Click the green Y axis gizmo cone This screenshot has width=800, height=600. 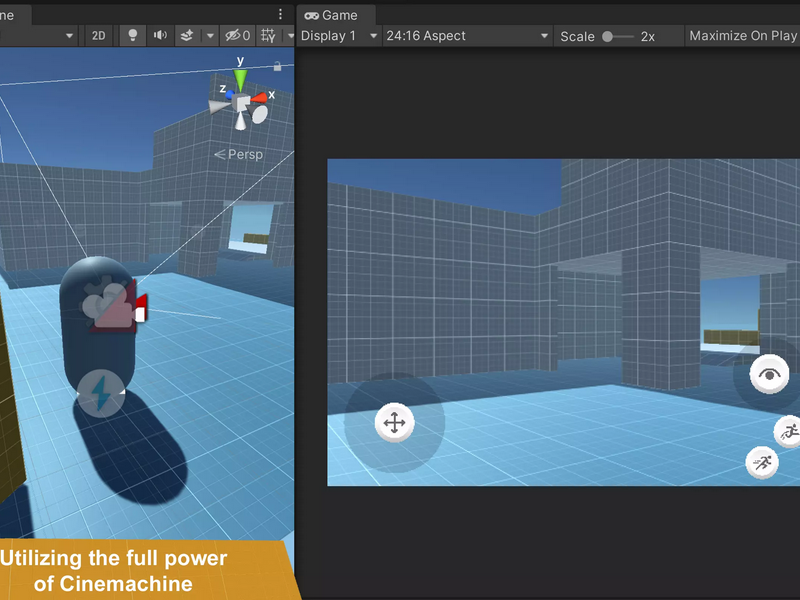[x=240, y=80]
